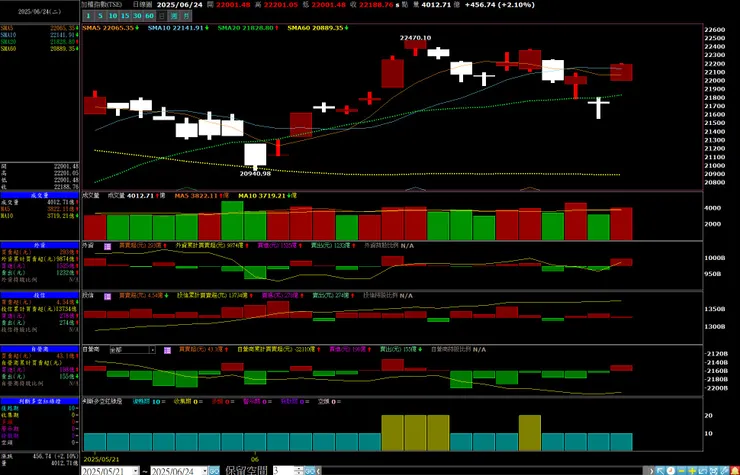Select the weekly (週) timeframe button
The height and width of the screenshot is (475, 740).
click(174, 16)
